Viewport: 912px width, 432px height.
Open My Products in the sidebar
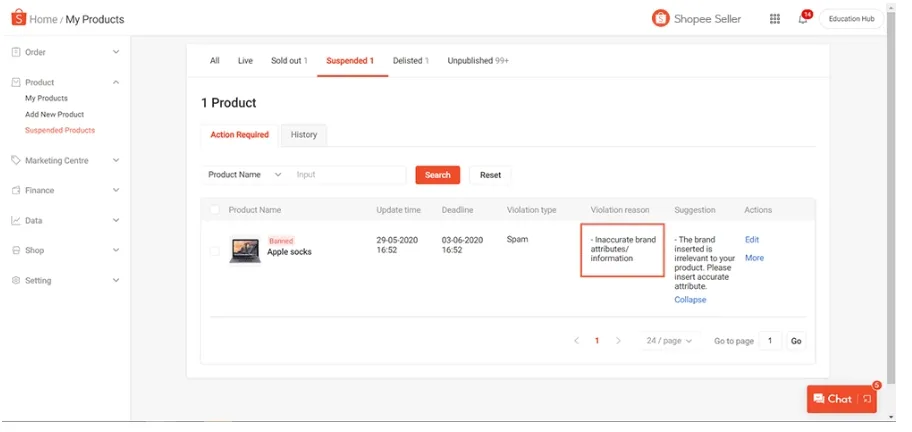(x=46, y=98)
